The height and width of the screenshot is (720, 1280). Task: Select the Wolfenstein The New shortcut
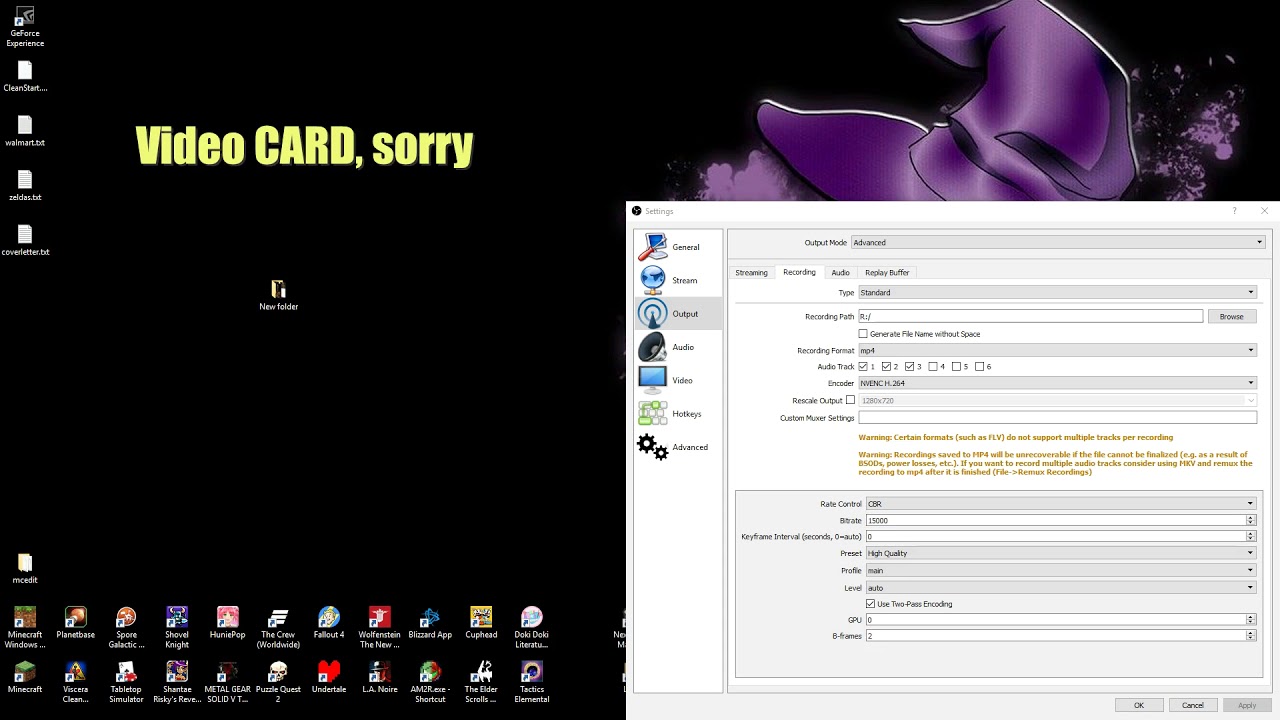click(380, 629)
